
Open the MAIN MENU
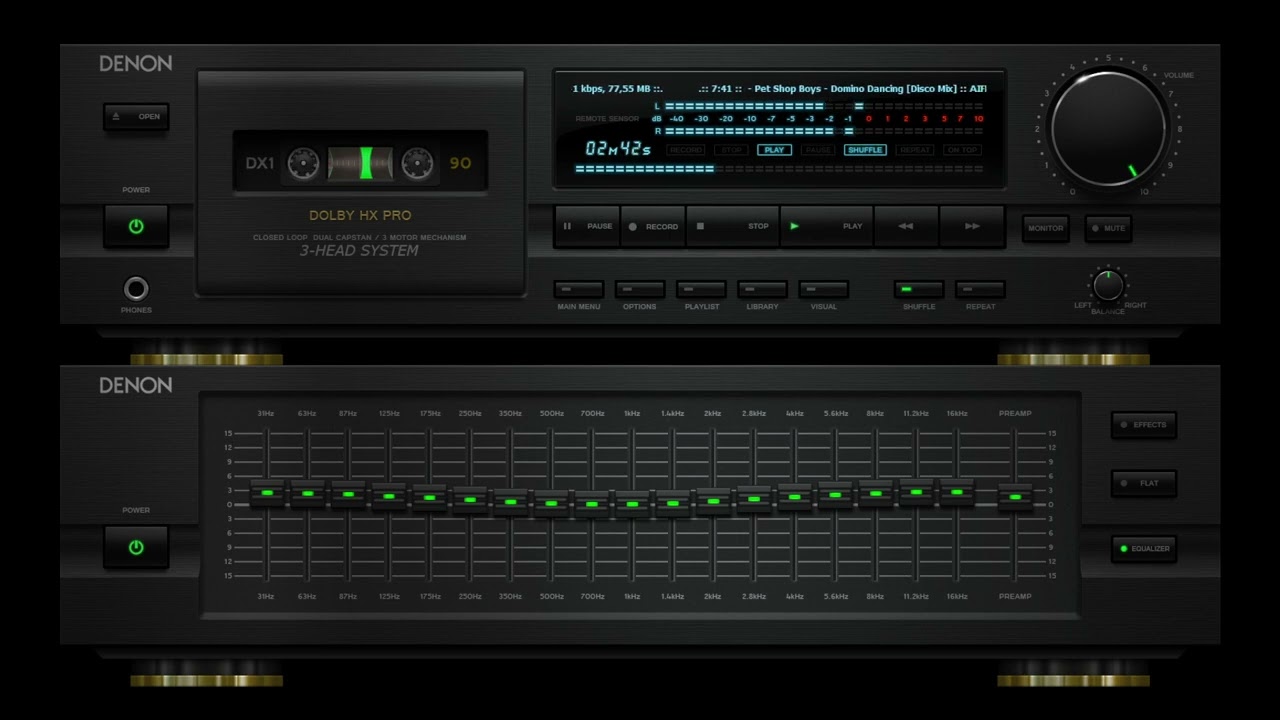point(579,289)
